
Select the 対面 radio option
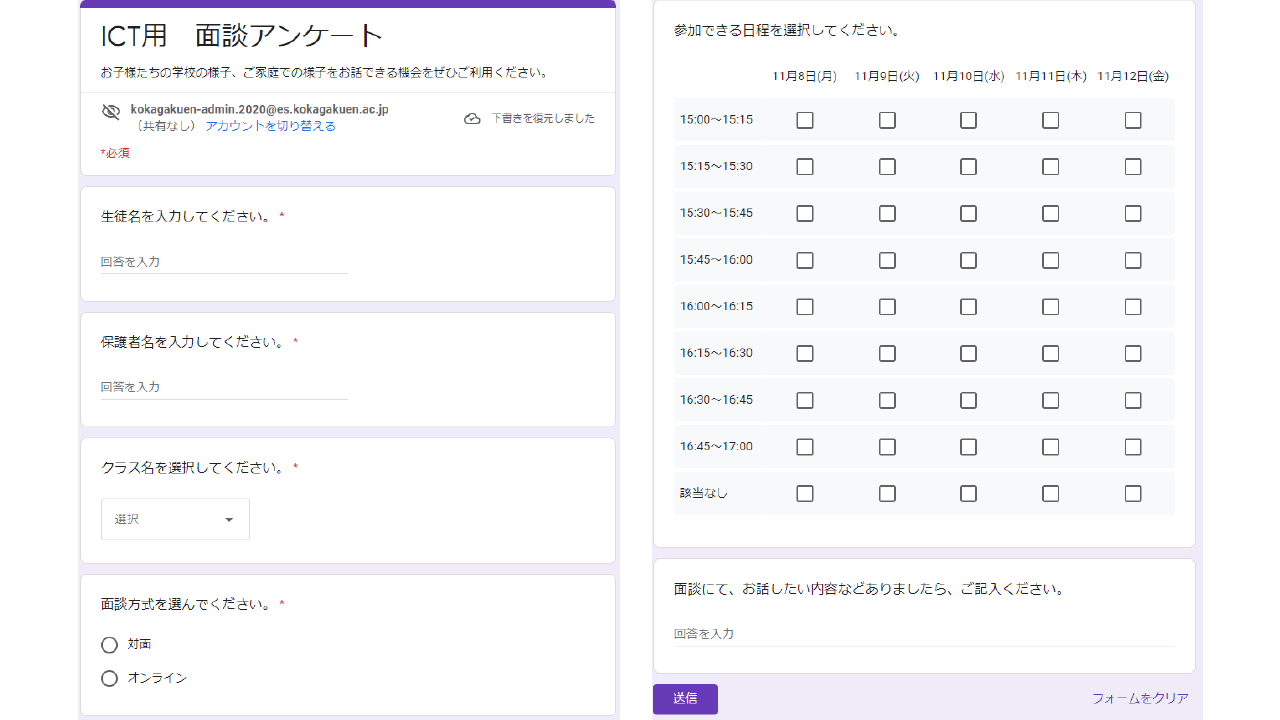(x=110, y=645)
